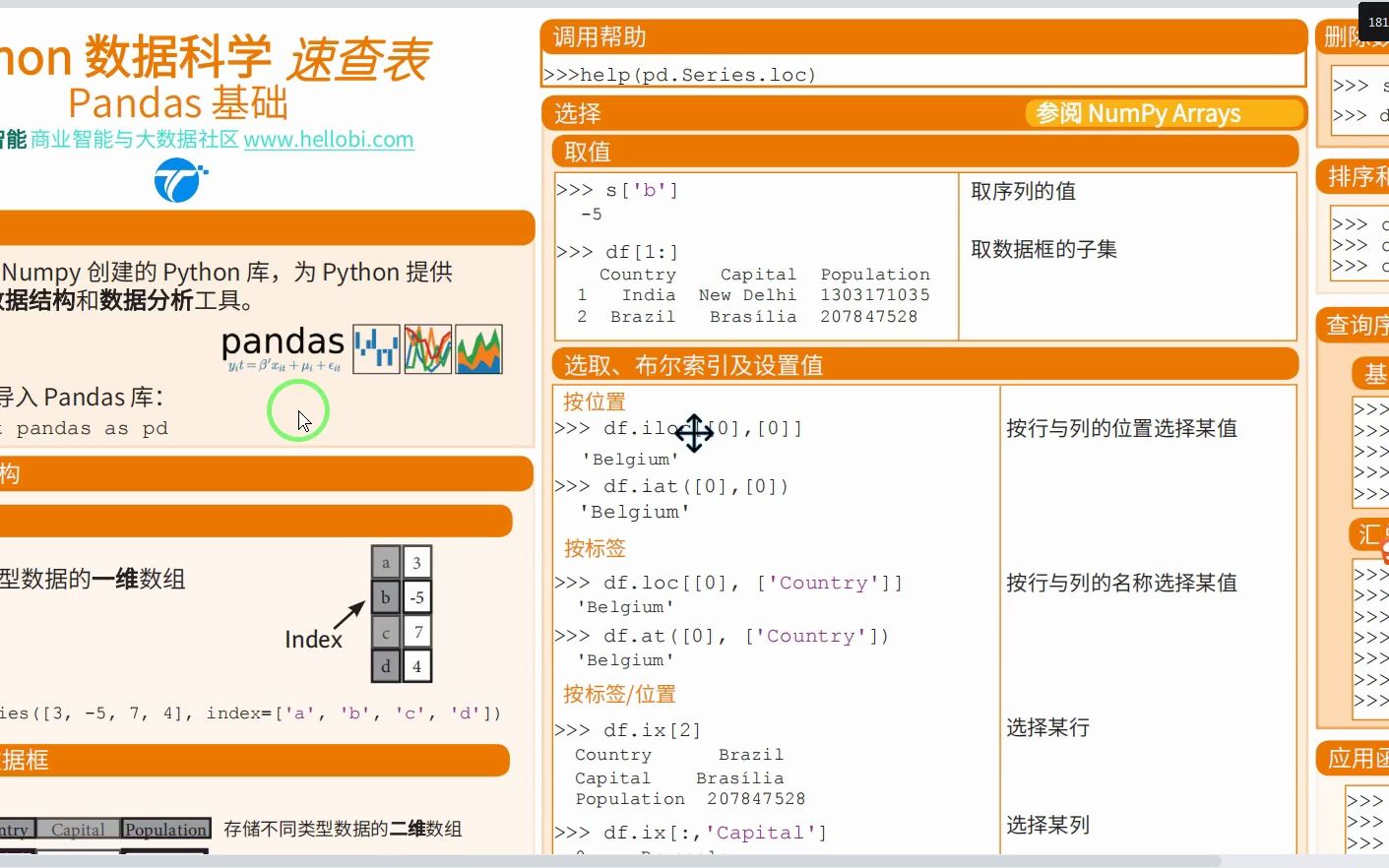The width and height of the screenshot is (1389, 868).
Task: Click value cell '7' in Series diagram
Action: click(417, 632)
